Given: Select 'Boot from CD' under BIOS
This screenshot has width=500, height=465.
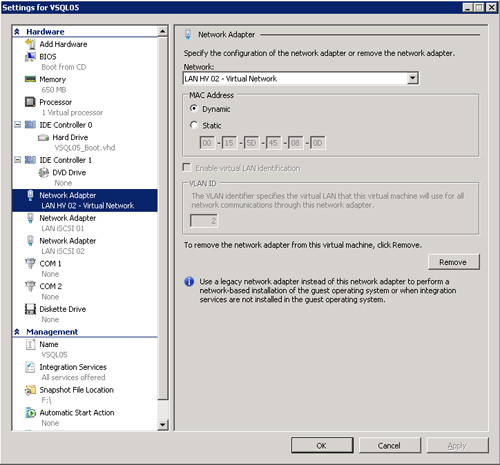Looking at the screenshot, I should tap(64, 67).
